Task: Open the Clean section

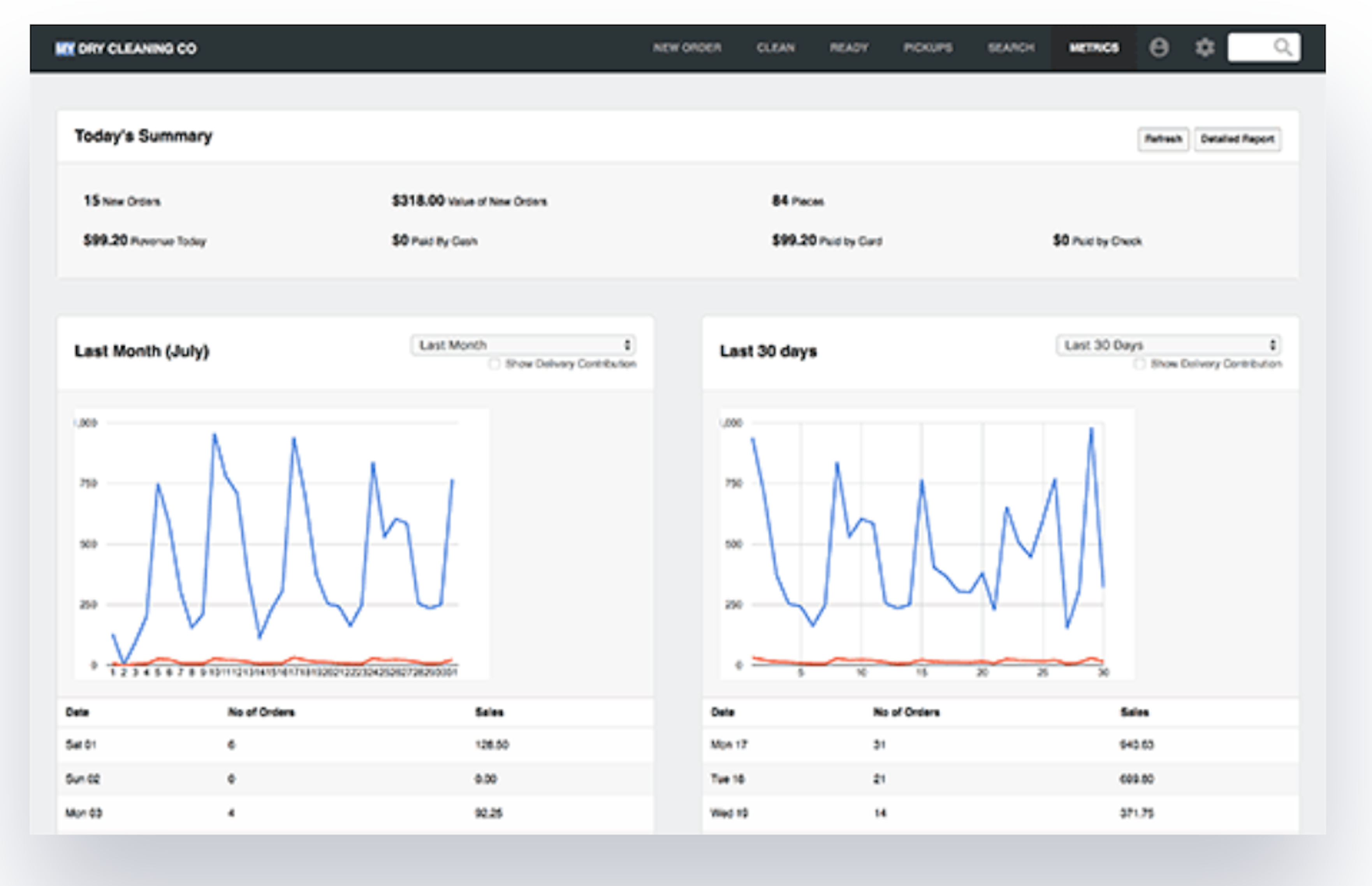Action: (x=776, y=48)
